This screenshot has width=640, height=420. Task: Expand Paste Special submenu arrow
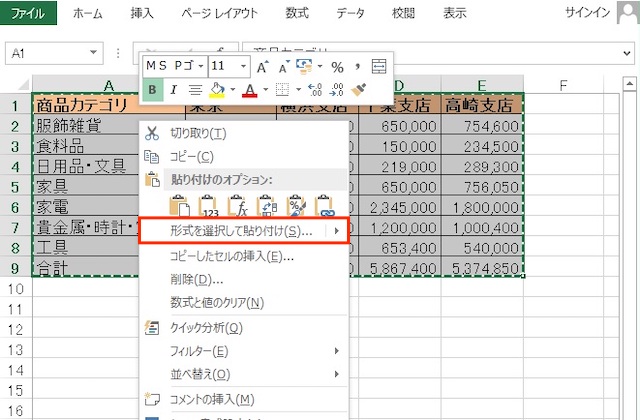click(x=336, y=231)
